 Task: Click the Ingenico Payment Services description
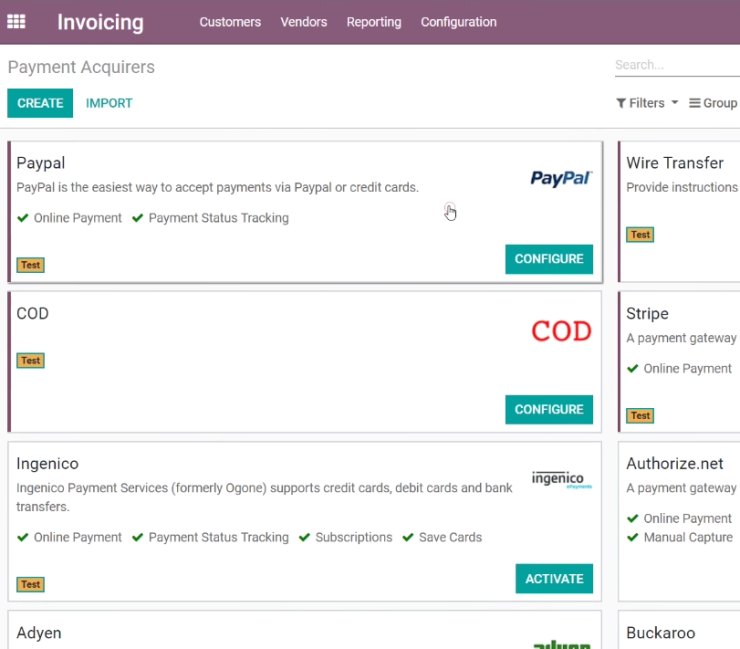pyautogui.click(x=264, y=497)
